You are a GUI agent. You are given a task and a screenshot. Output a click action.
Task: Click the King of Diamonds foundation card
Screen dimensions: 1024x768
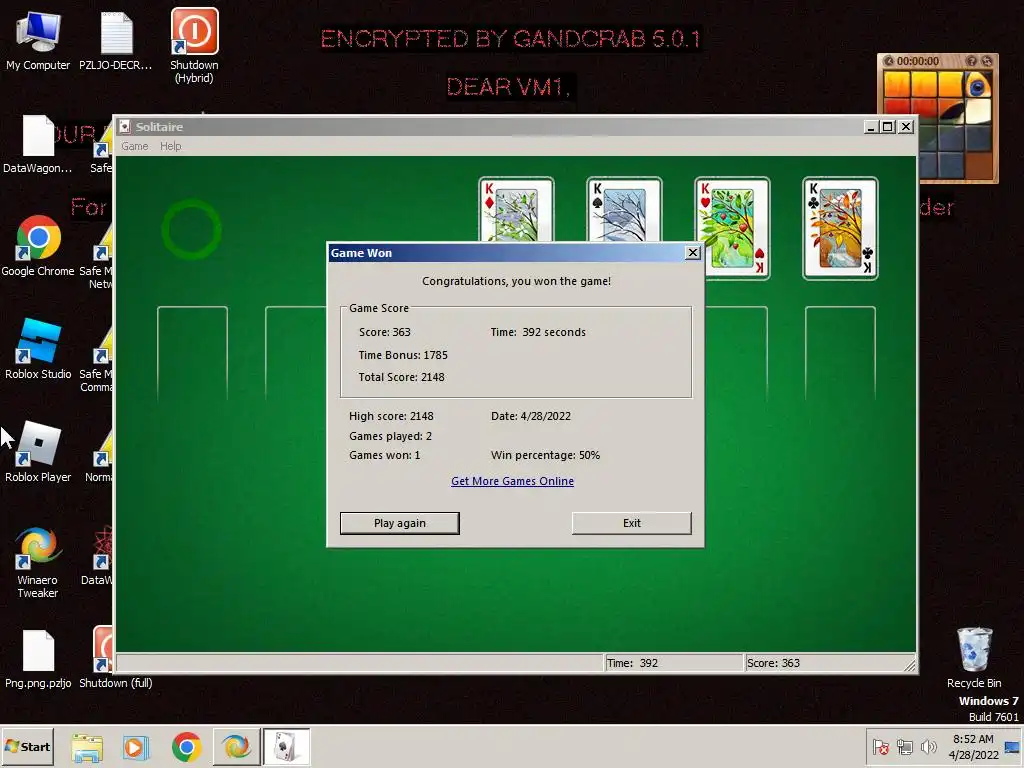(x=516, y=210)
